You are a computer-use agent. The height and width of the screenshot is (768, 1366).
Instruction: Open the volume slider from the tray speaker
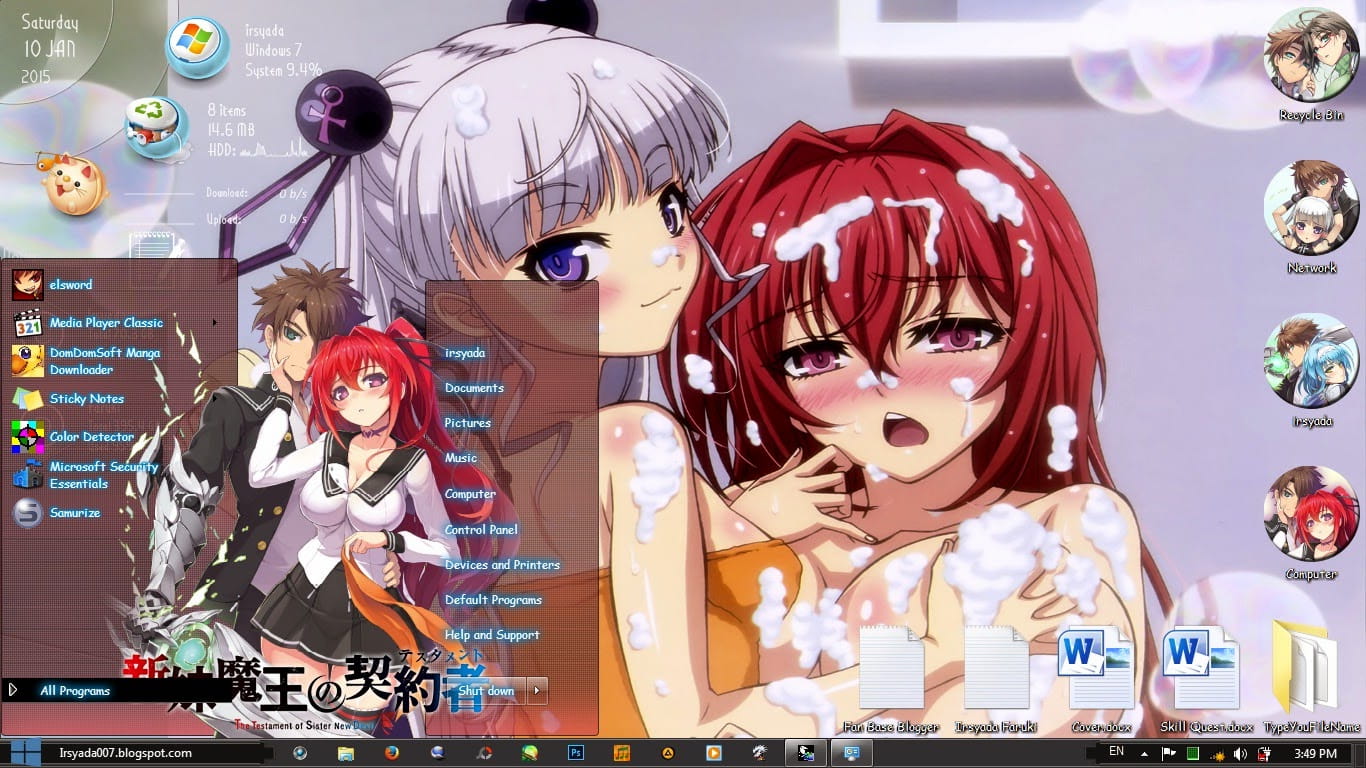pyautogui.click(x=1240, y=753)
